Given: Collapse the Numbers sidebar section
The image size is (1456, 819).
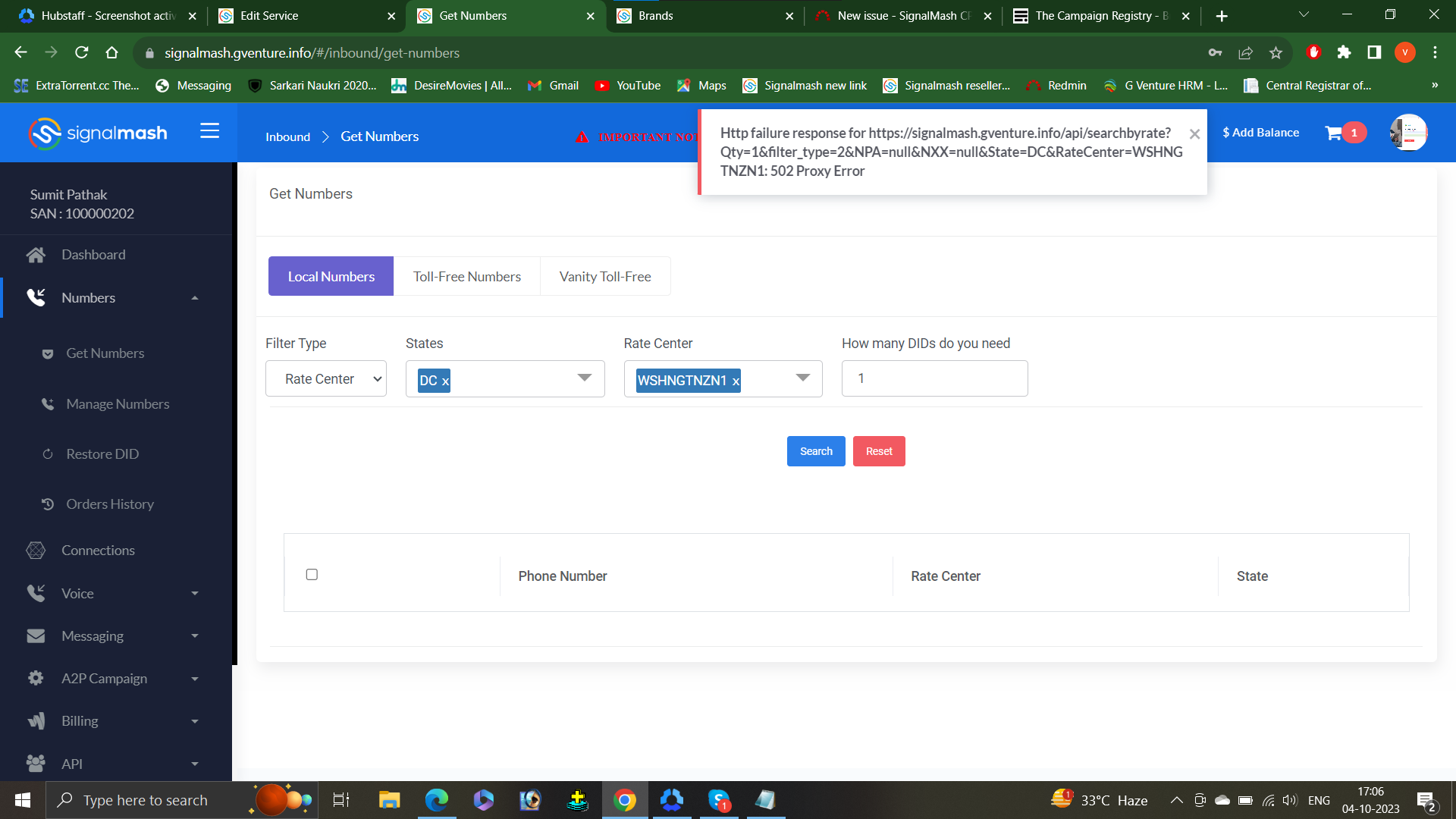Looking at the screenshot, I should (x=116, y=298).
